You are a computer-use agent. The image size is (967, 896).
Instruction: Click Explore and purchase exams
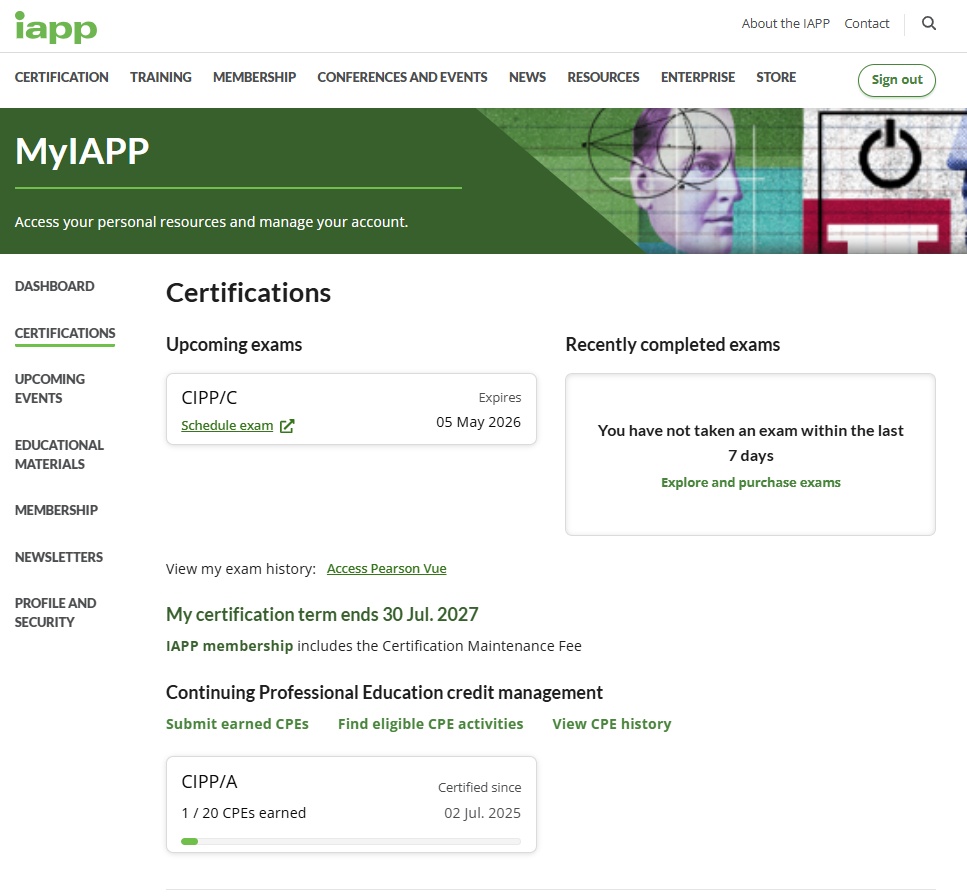pyautogui.click(x=751, y=482)
